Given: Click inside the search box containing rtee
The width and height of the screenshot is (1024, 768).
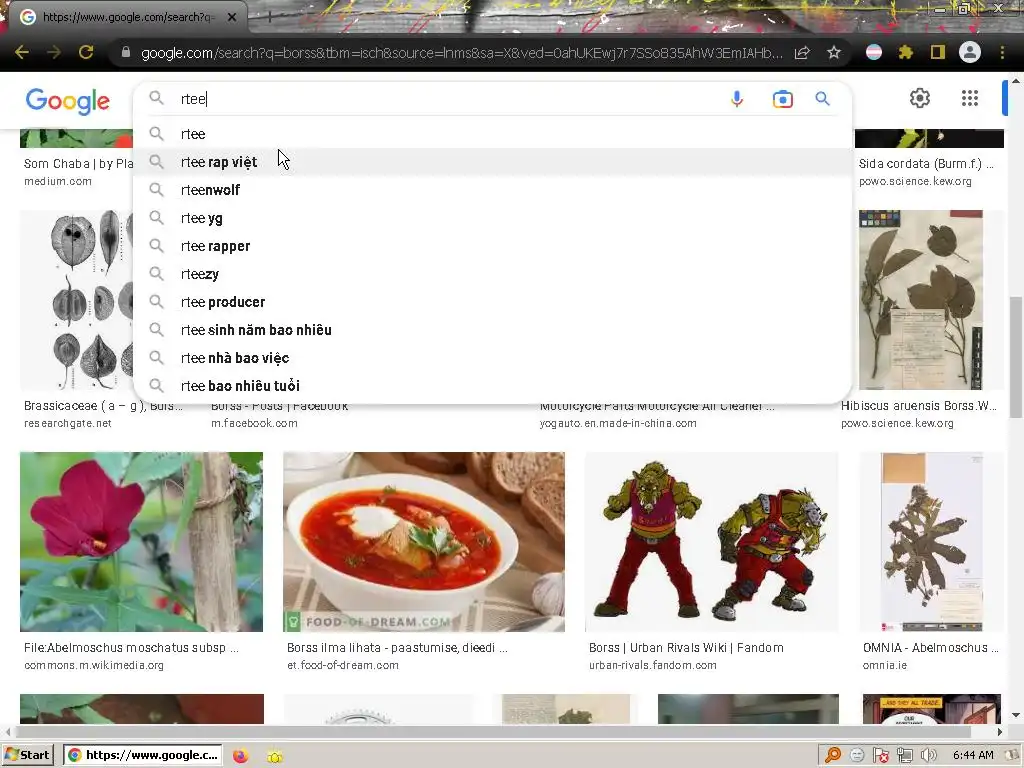Looking at the screenshot, I should click(x=451, y=99).
